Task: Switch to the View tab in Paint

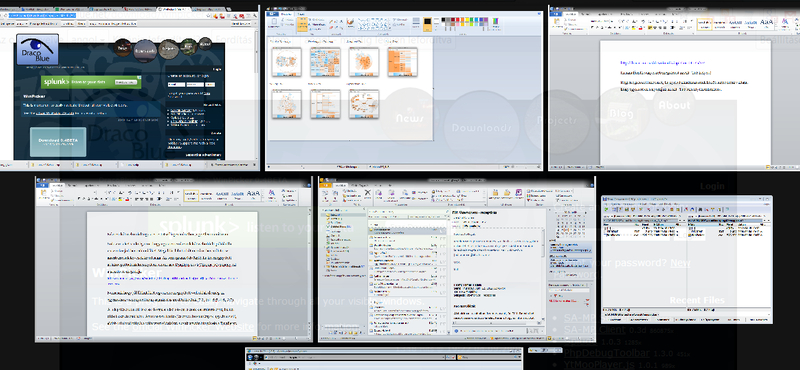Action: (301, 14)
